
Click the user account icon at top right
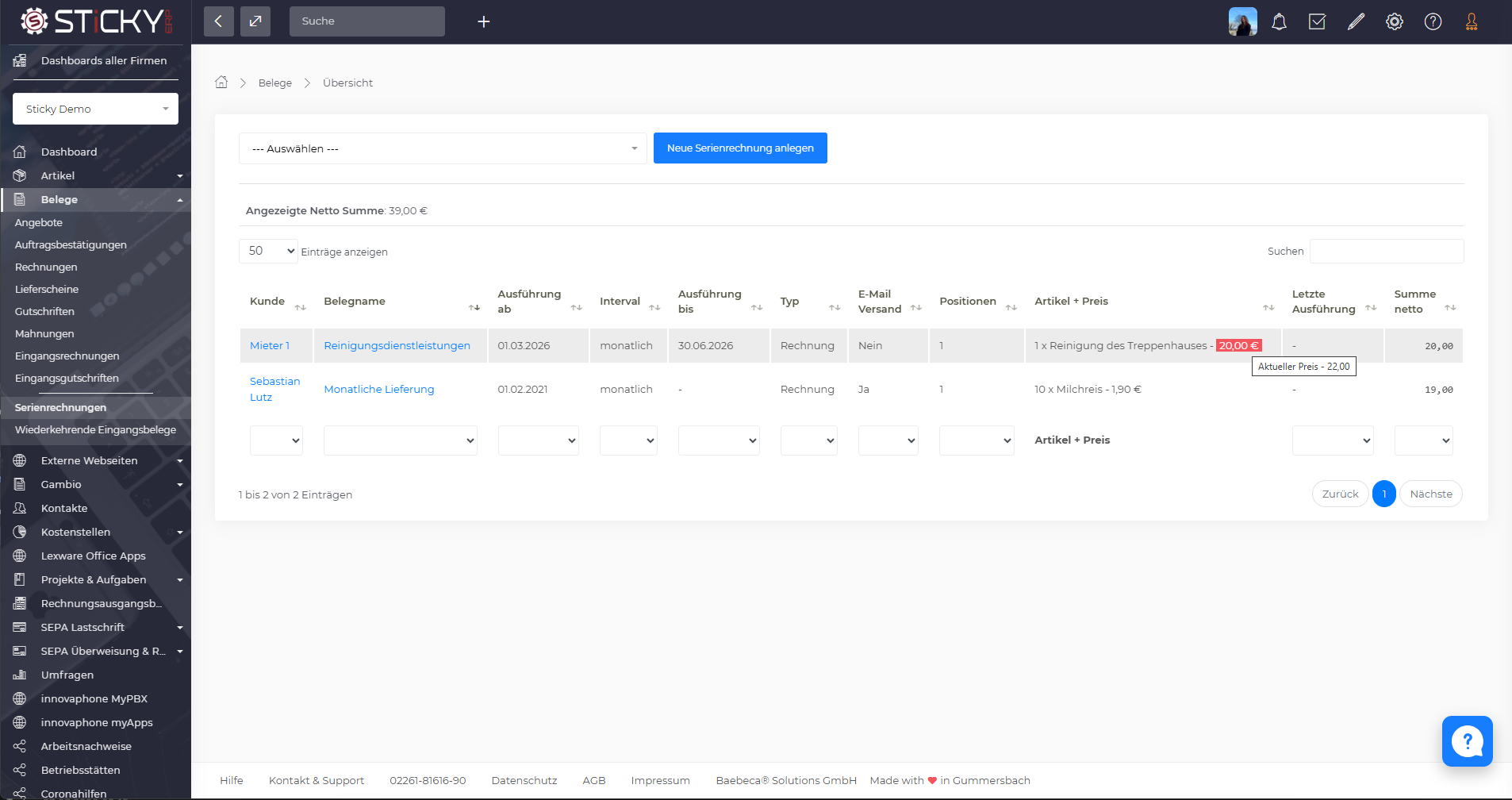point(1472,21)
